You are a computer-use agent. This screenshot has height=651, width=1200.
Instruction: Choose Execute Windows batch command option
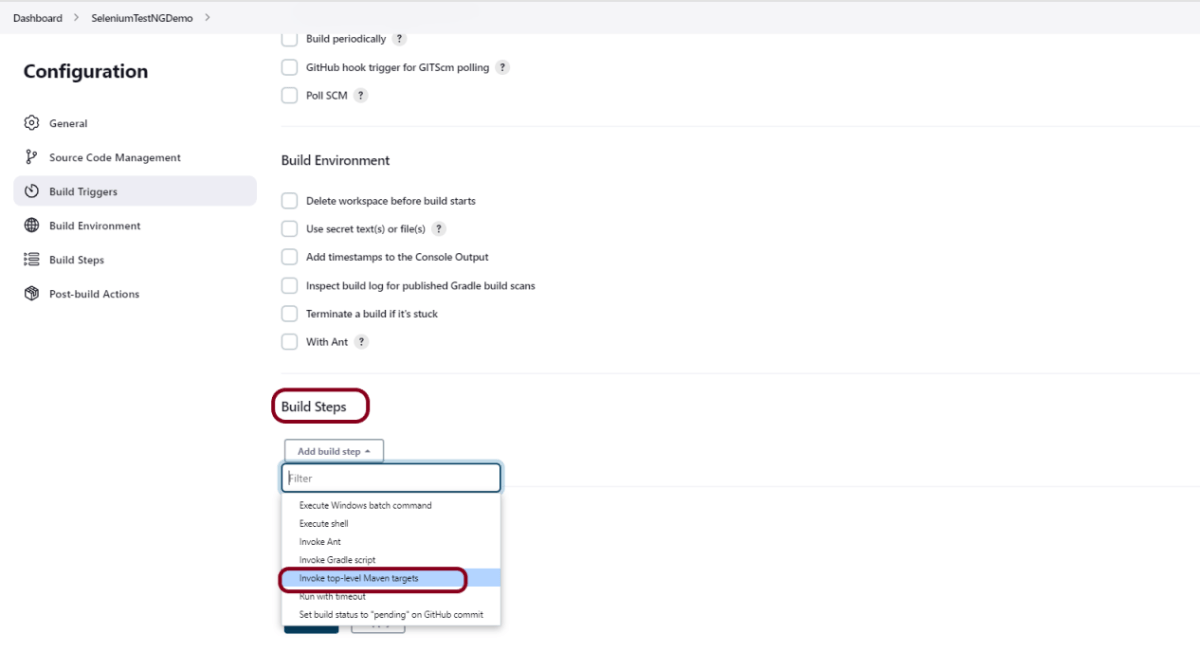tap(365, 505)
